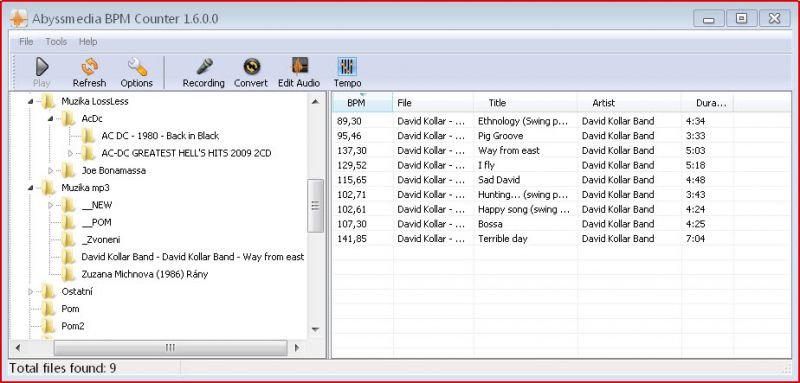Click the tree horizontal scroll right arrow
The height and width of the screenshot is (383, 800).
(x=297, y=348)
